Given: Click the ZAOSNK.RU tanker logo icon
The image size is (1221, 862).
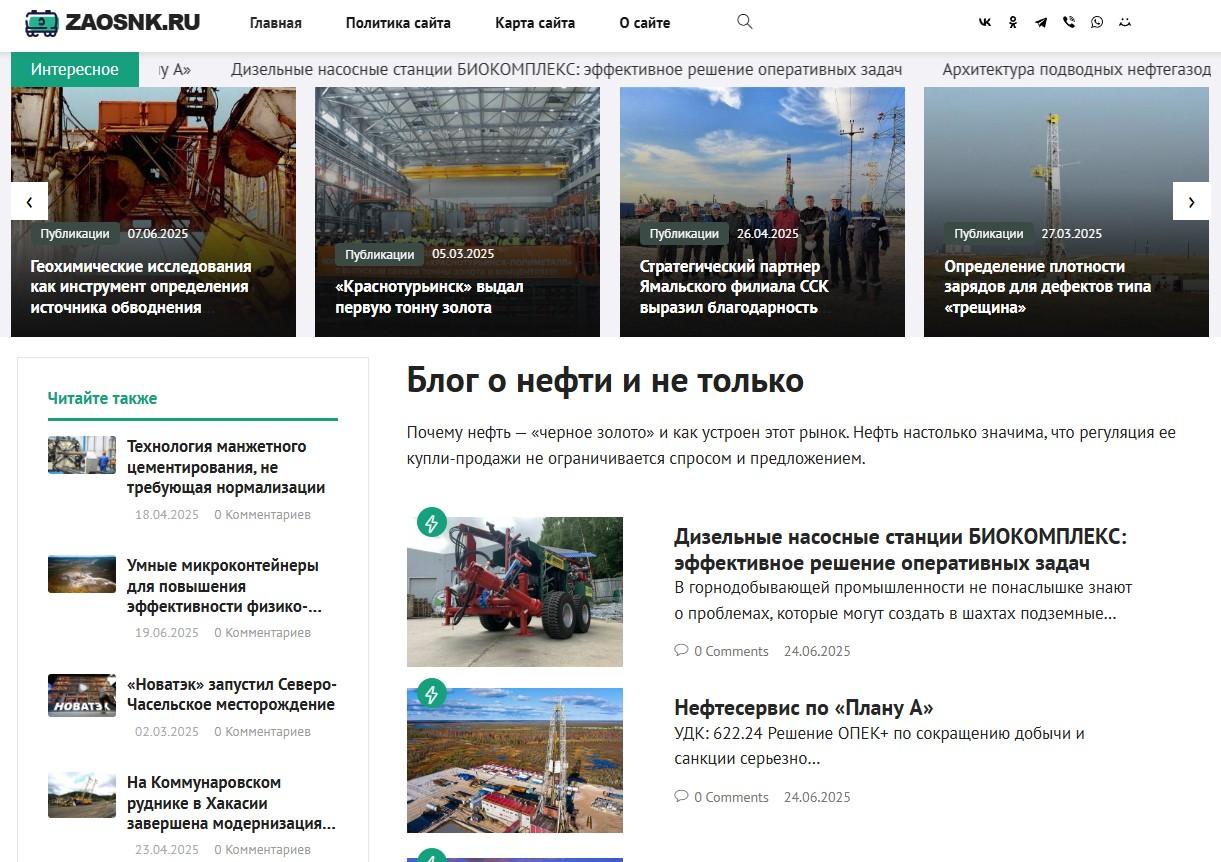Looking at the screenshot, I should pos(42,23).
